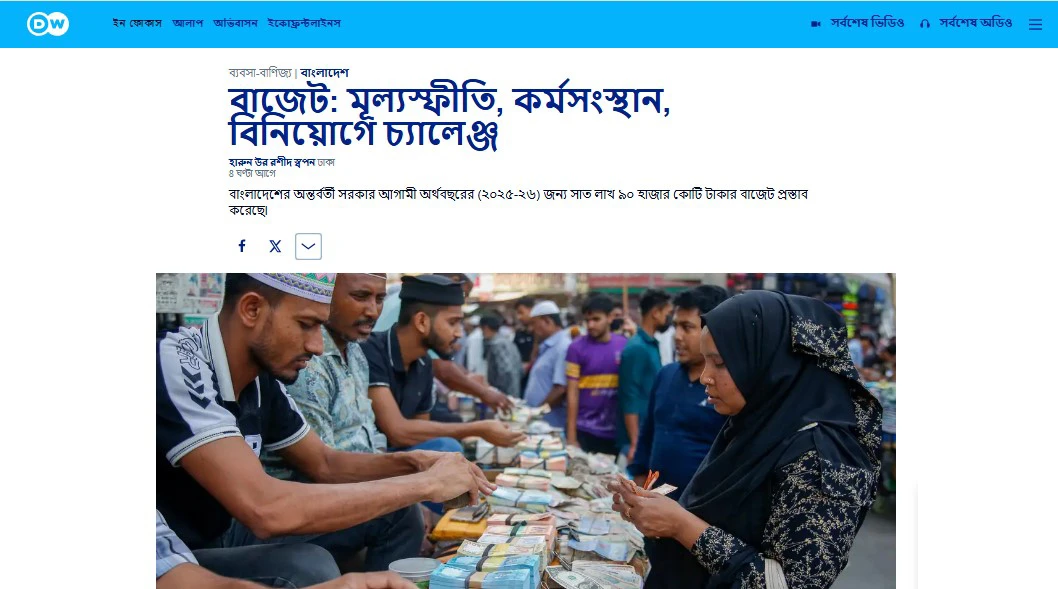Viewport: 1058px width, 589px height.
Task: Open সর্বশেষ ভিডিও link
Action: [x=867, y=23]
